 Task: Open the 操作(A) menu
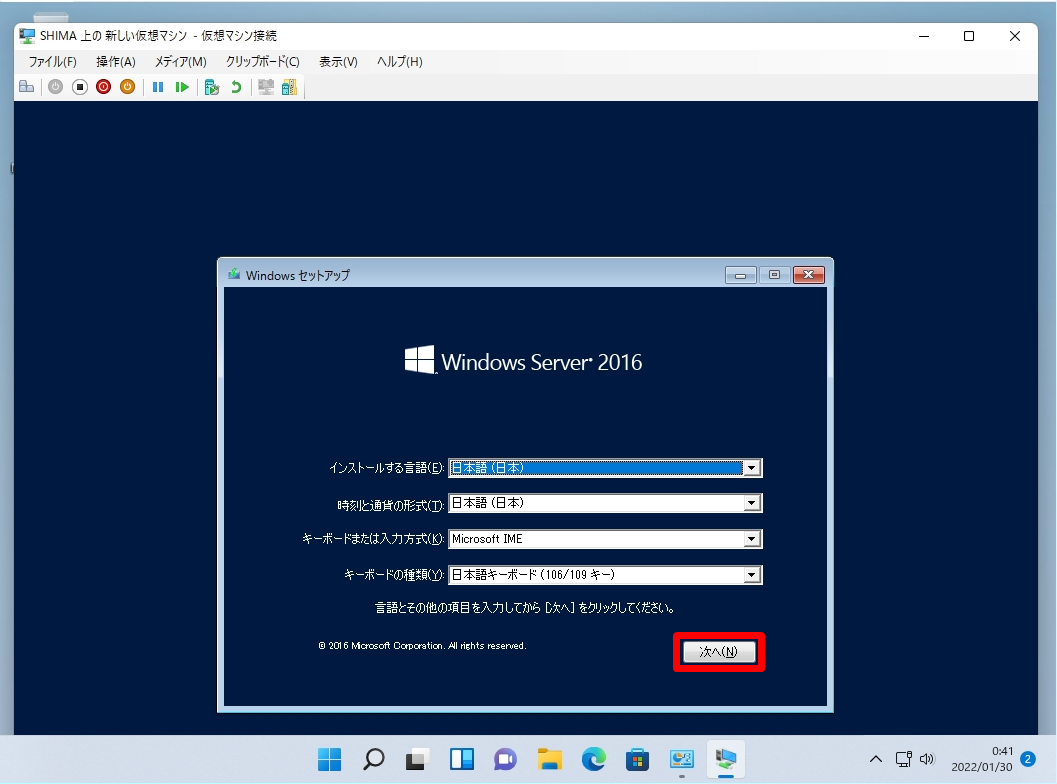point(116,61)
